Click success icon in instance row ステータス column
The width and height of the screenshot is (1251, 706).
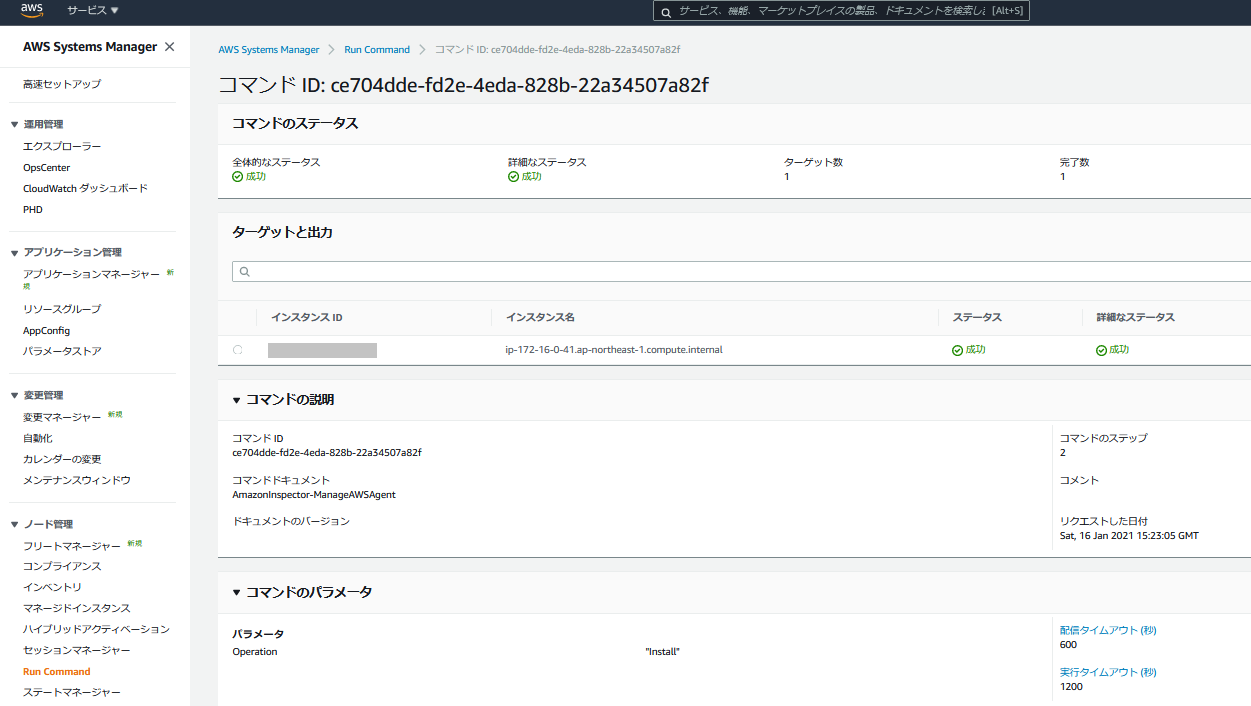coord(957,350)
